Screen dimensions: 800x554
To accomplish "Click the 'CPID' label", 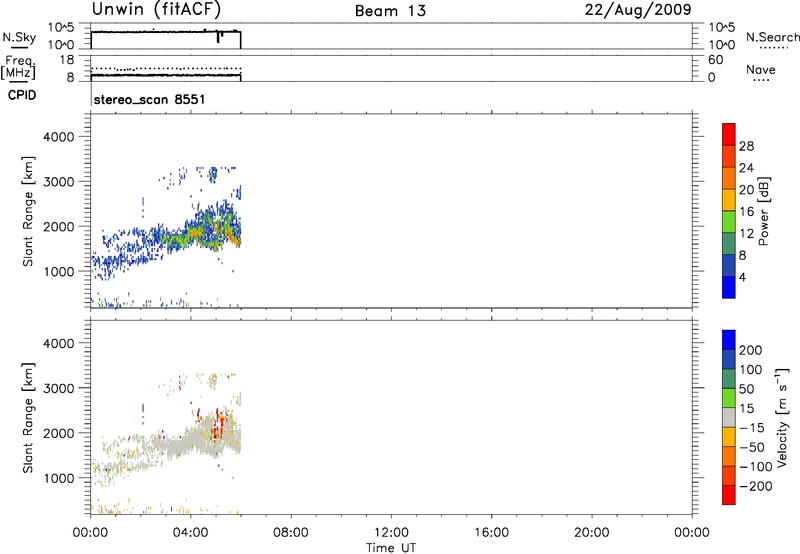I will (x=22, y=95).
